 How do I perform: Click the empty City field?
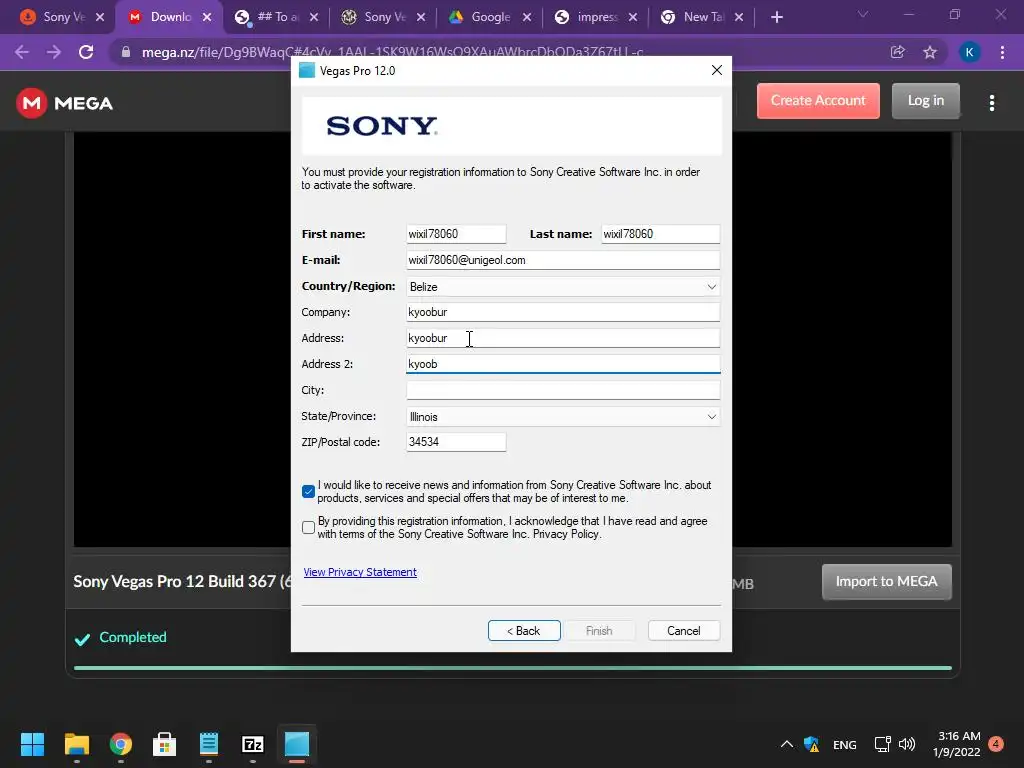click(x=563, y=390)
